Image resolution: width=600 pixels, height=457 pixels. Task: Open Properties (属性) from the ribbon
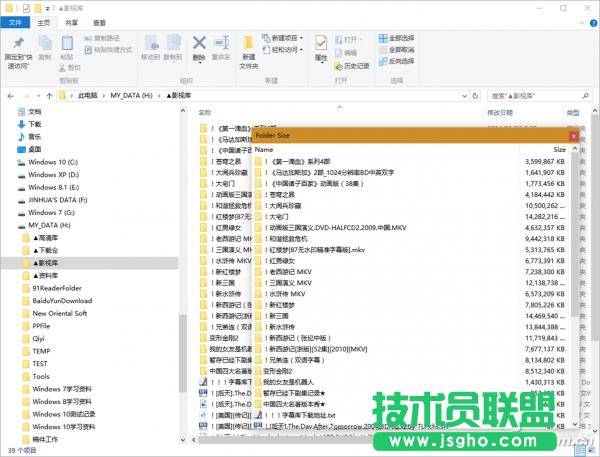tap(321, 47)
